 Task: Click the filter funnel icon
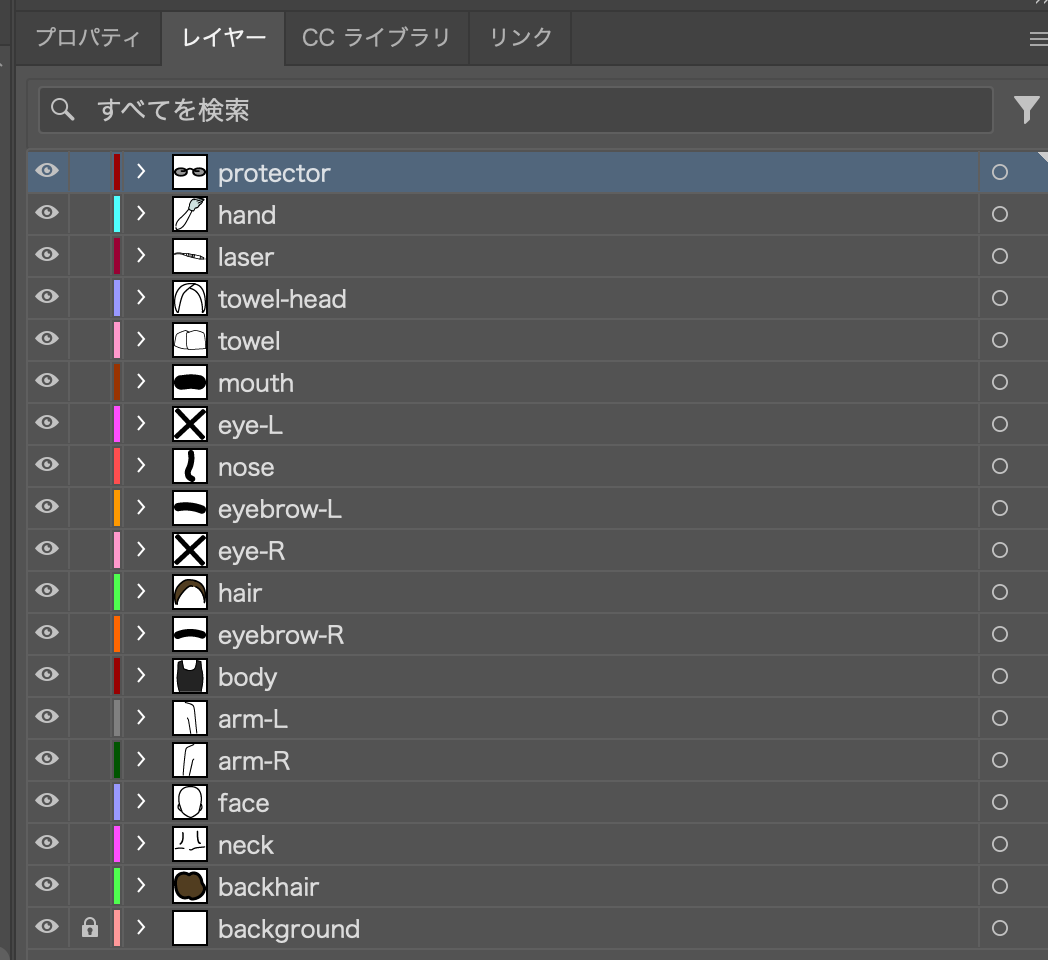(1026, 110)
